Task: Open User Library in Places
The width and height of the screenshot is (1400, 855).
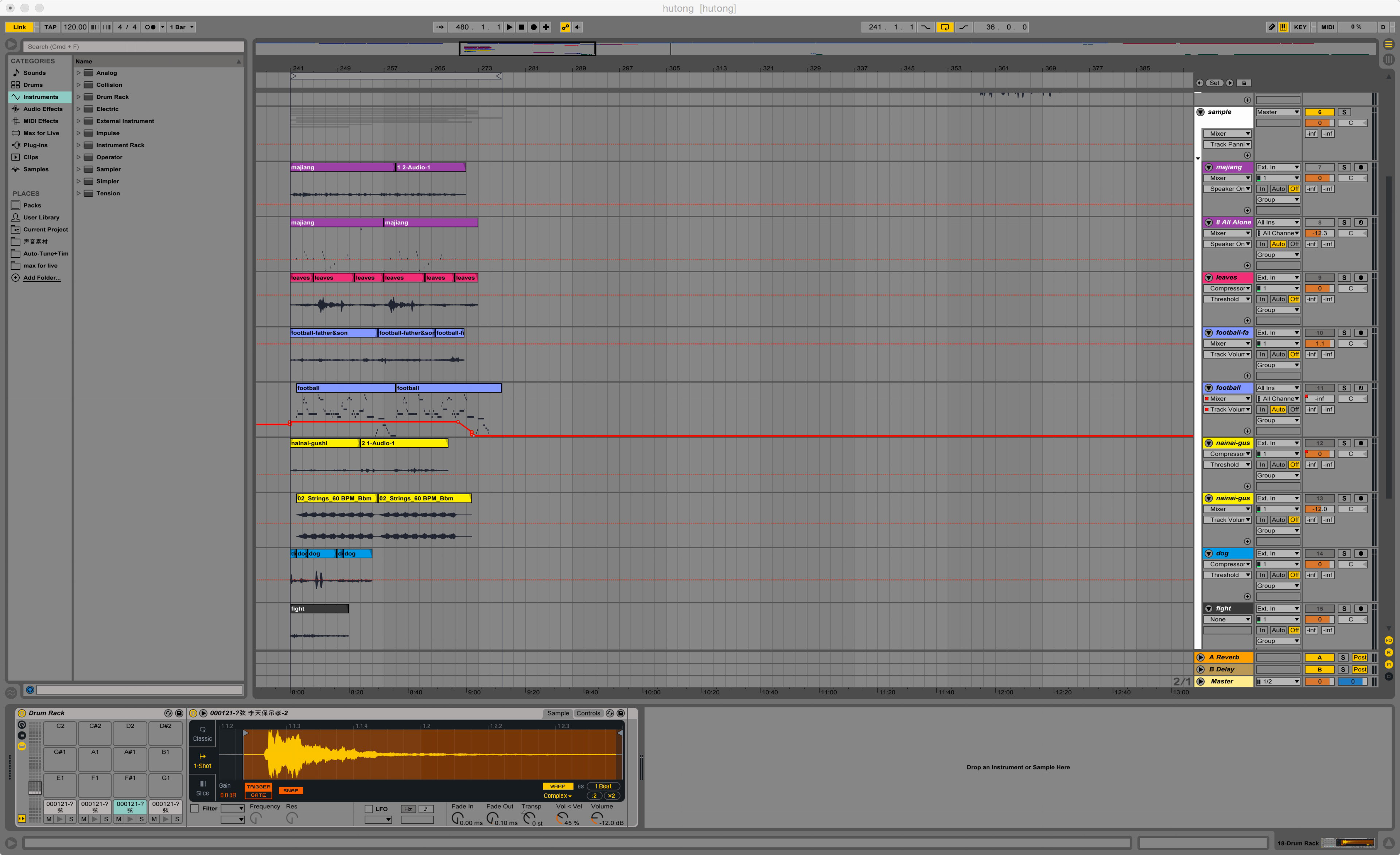Action: tap(41, 217)
